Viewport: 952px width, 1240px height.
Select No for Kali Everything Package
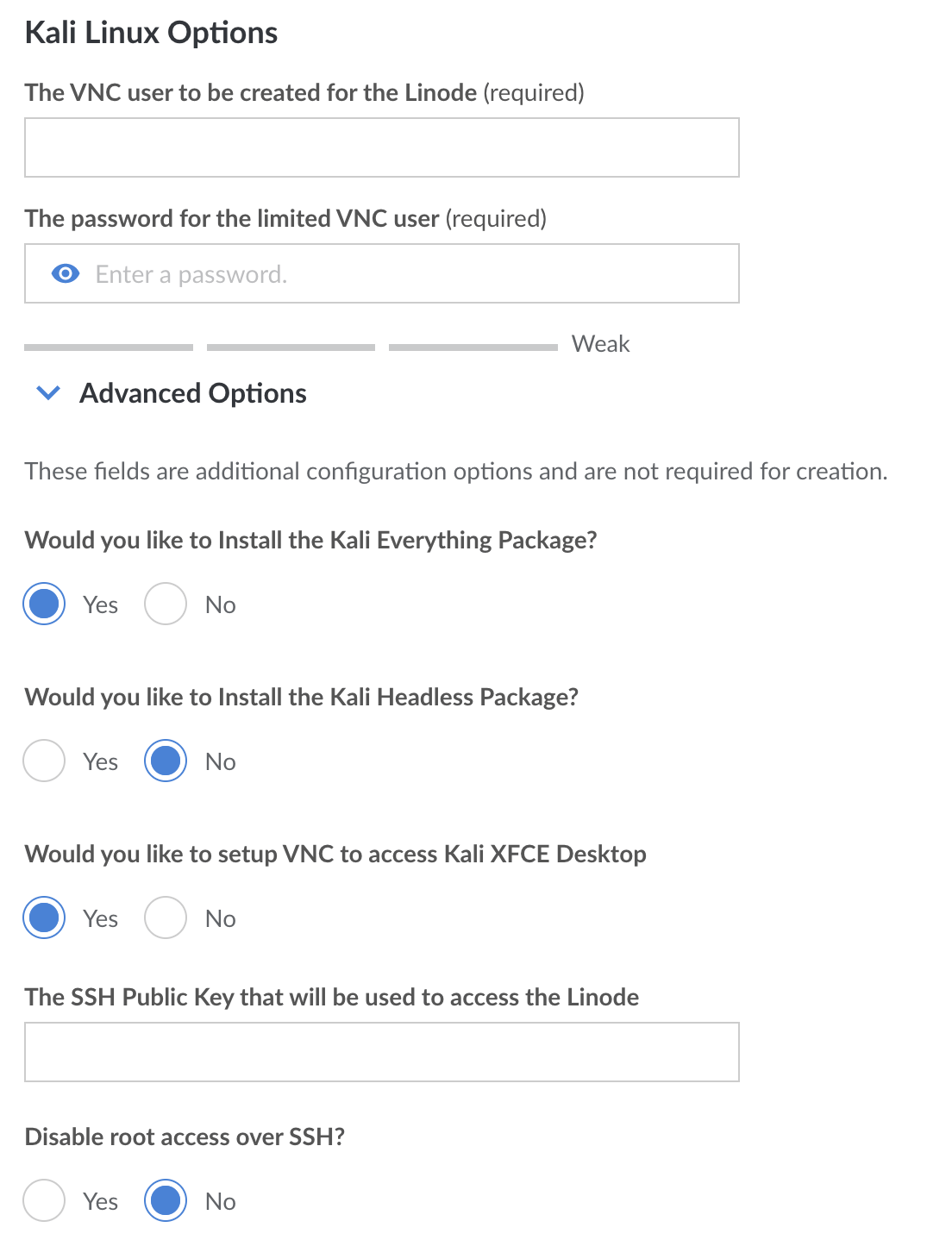point(166,604)
